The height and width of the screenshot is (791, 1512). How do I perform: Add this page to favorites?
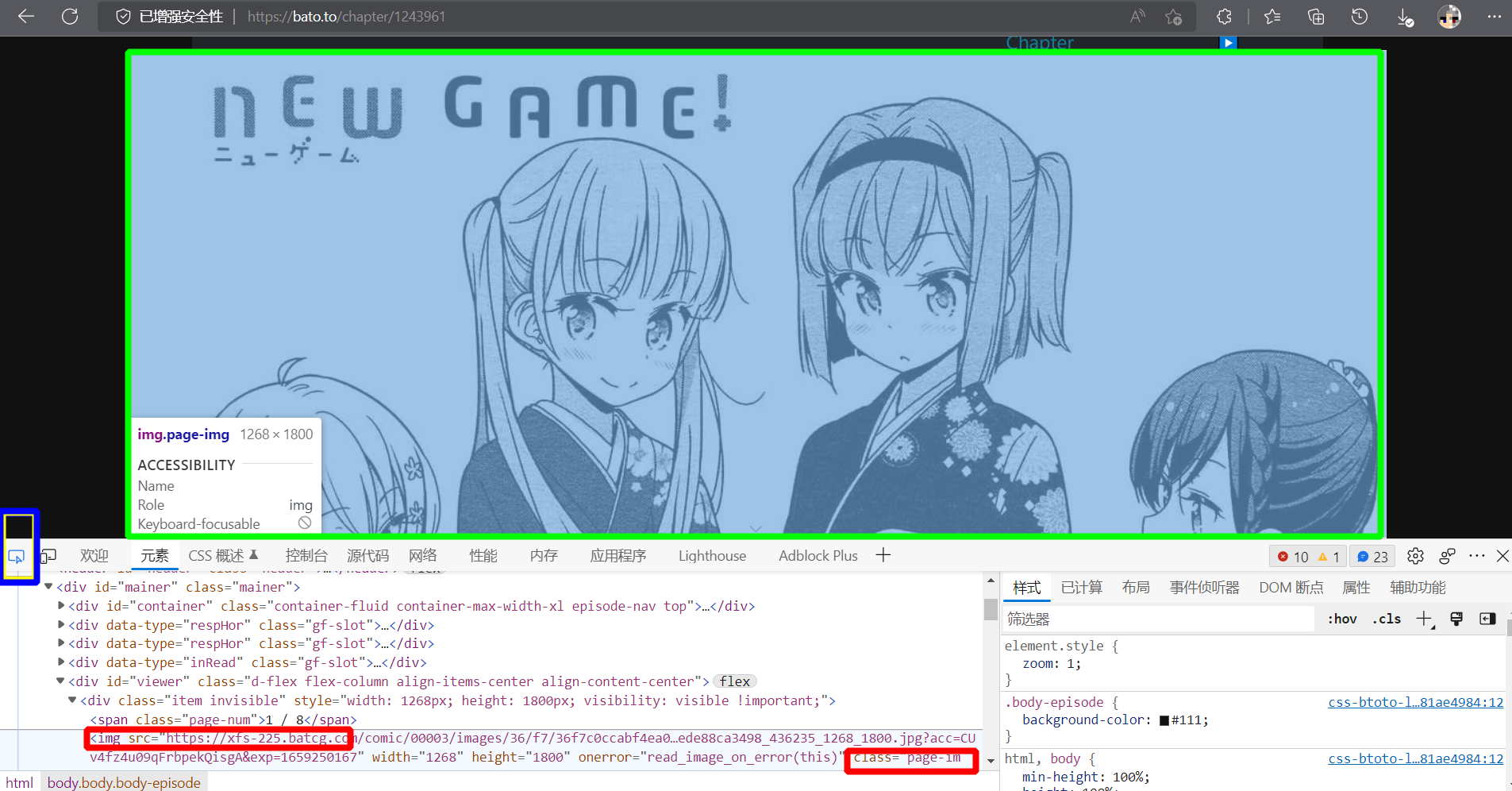pos(1174,17)
